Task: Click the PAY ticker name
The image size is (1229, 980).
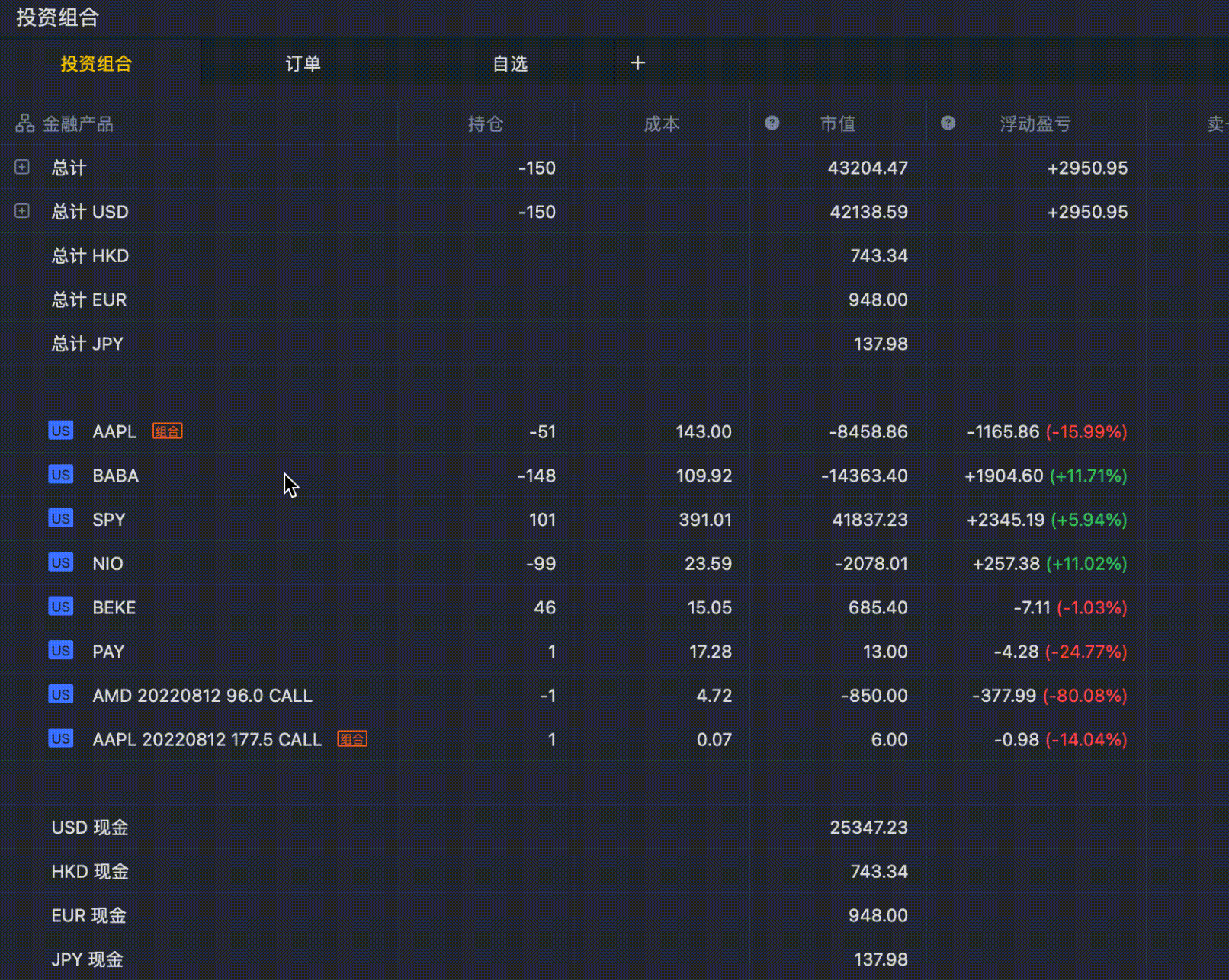Action: pos(108,652)
